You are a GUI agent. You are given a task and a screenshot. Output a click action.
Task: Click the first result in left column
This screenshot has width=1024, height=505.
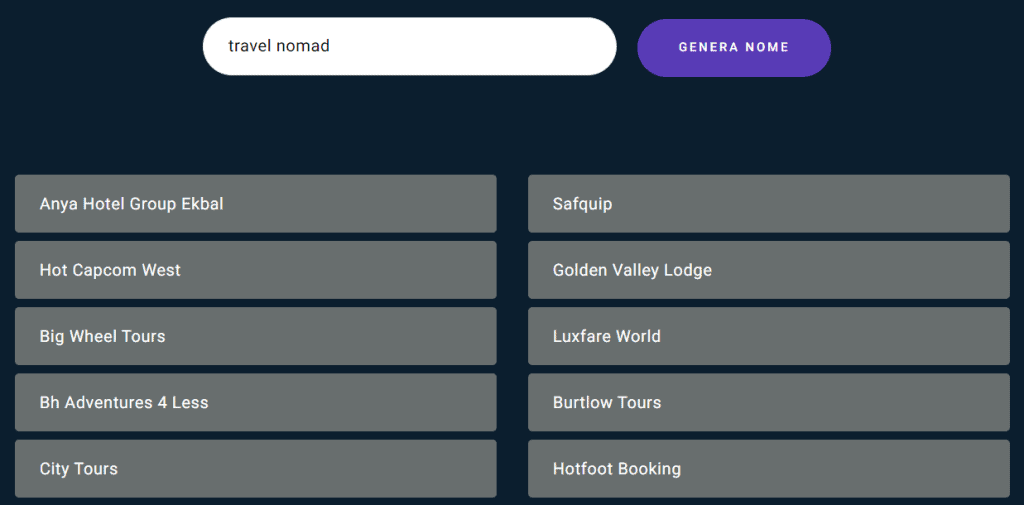pyautogui.click(x=255, y=204)
